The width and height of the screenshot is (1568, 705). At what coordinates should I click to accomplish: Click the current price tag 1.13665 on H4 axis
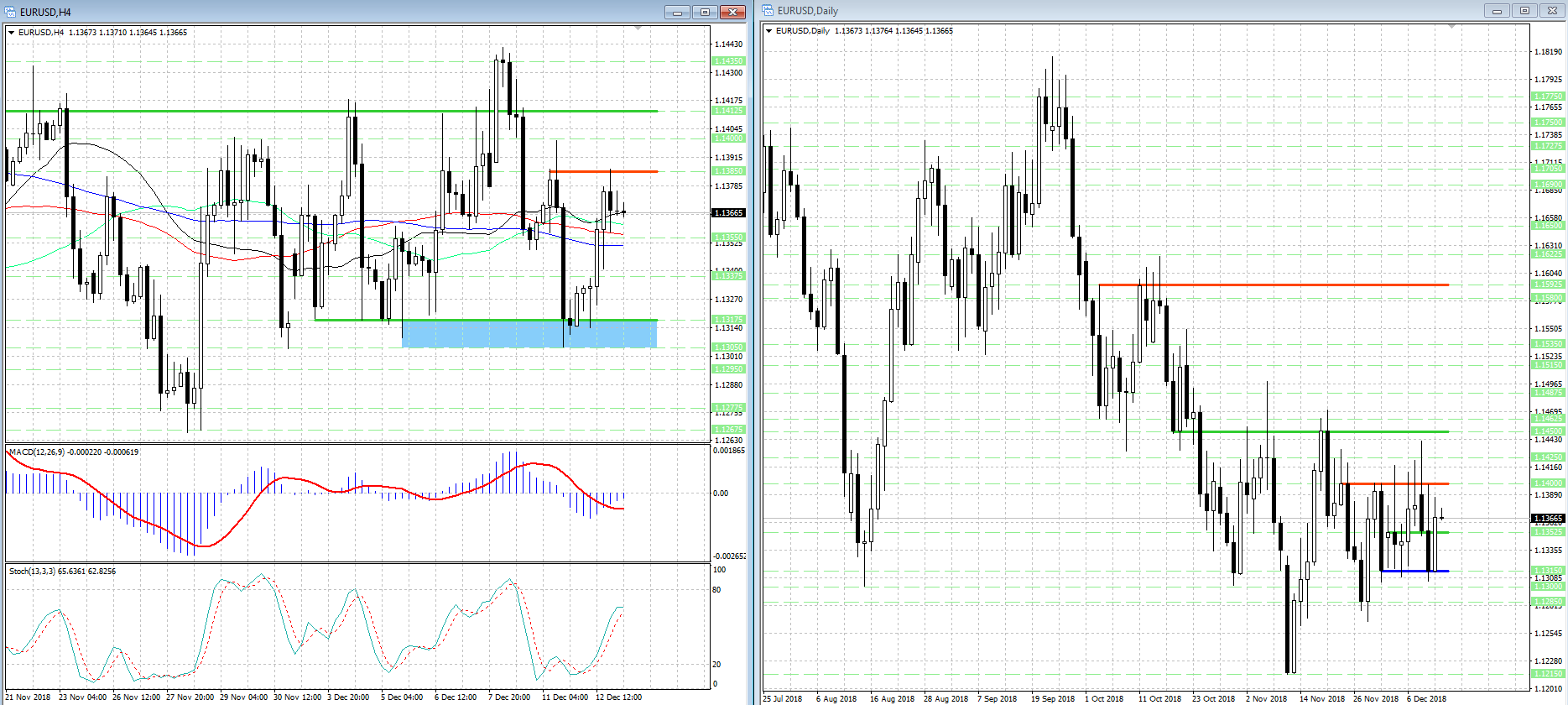[x=727, y=213]
